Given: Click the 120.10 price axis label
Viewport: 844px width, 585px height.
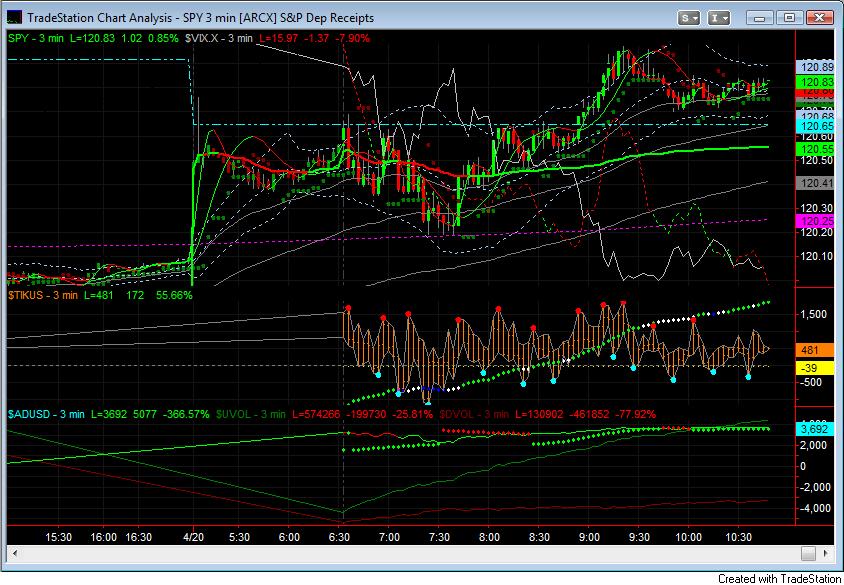Looking at the screenshot, I should tap(817, 256).
